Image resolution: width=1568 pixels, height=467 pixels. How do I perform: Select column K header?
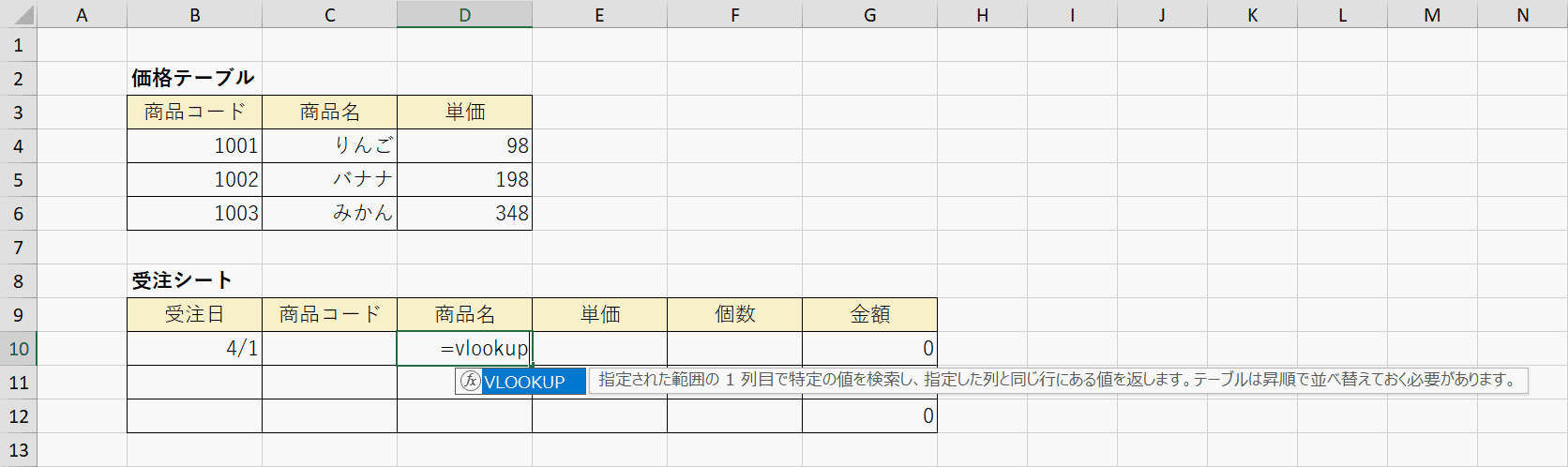pos(1252,14)
